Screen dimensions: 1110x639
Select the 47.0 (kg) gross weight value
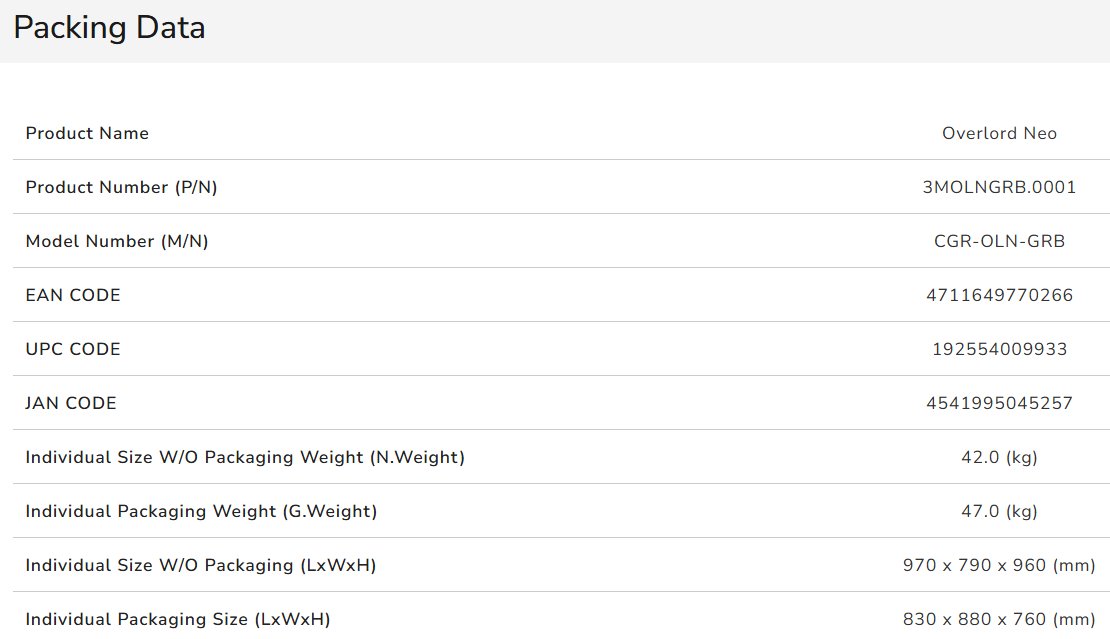(x=999, y=511)
